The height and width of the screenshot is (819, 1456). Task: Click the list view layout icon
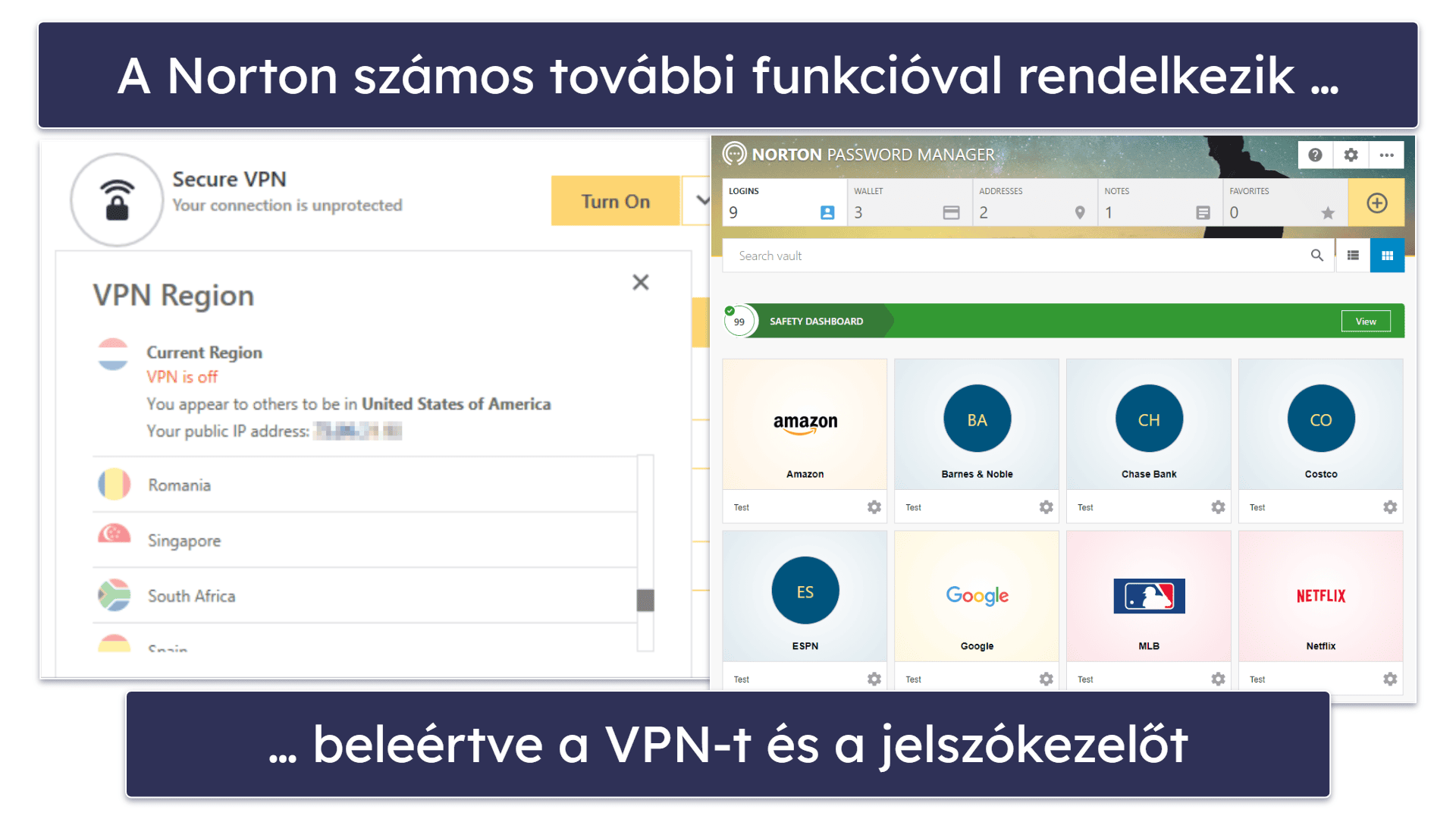tap(1354, 254)
